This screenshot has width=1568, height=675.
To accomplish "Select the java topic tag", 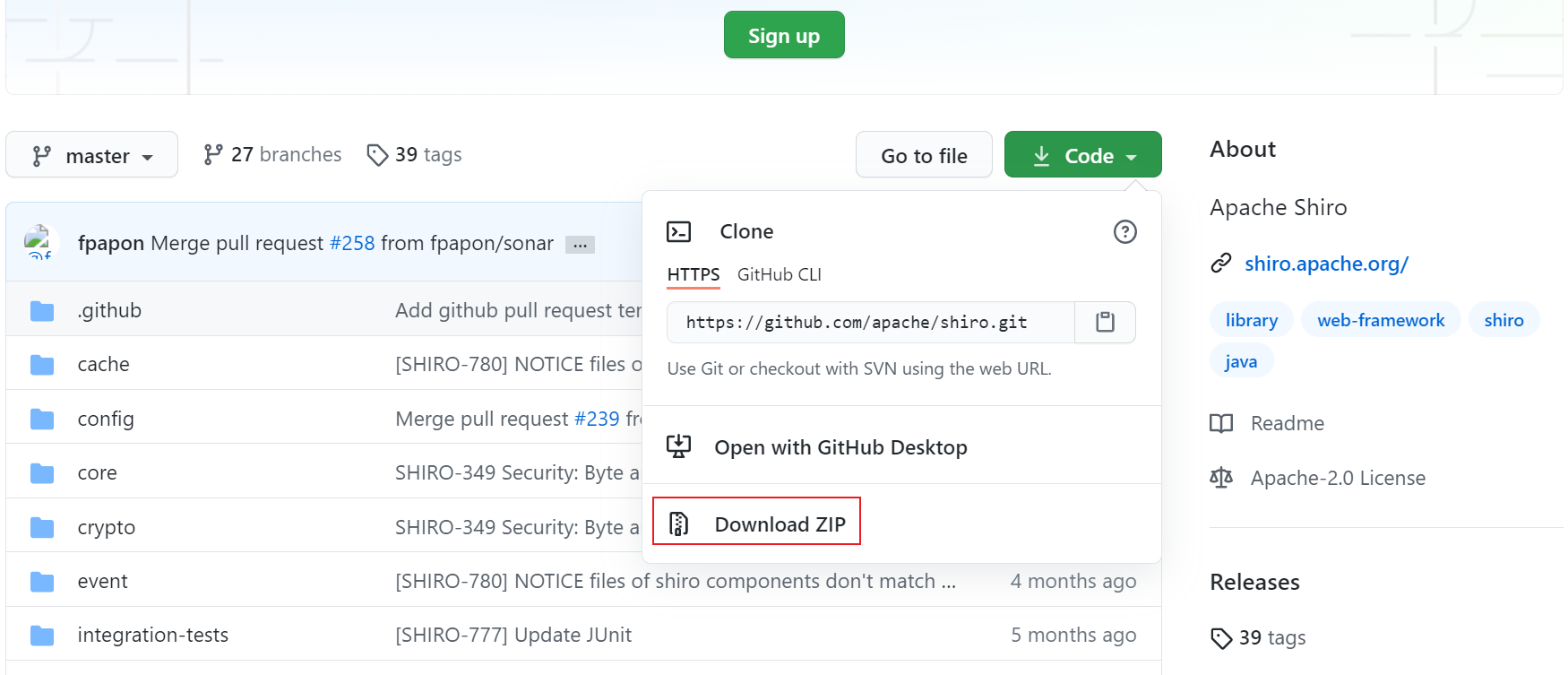I will pos(1241,361).
